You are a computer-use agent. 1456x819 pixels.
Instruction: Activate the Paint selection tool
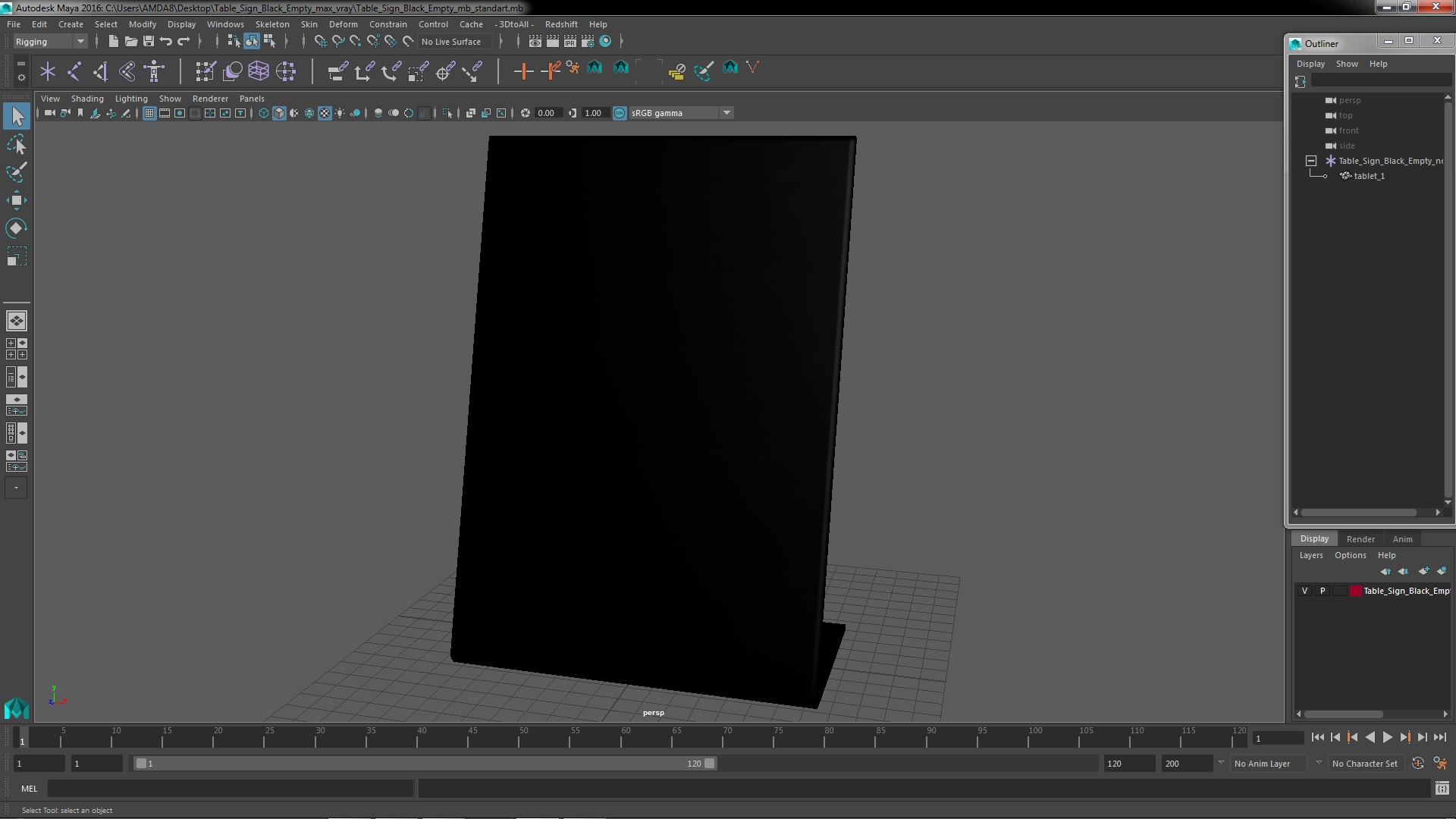[17, 172]
